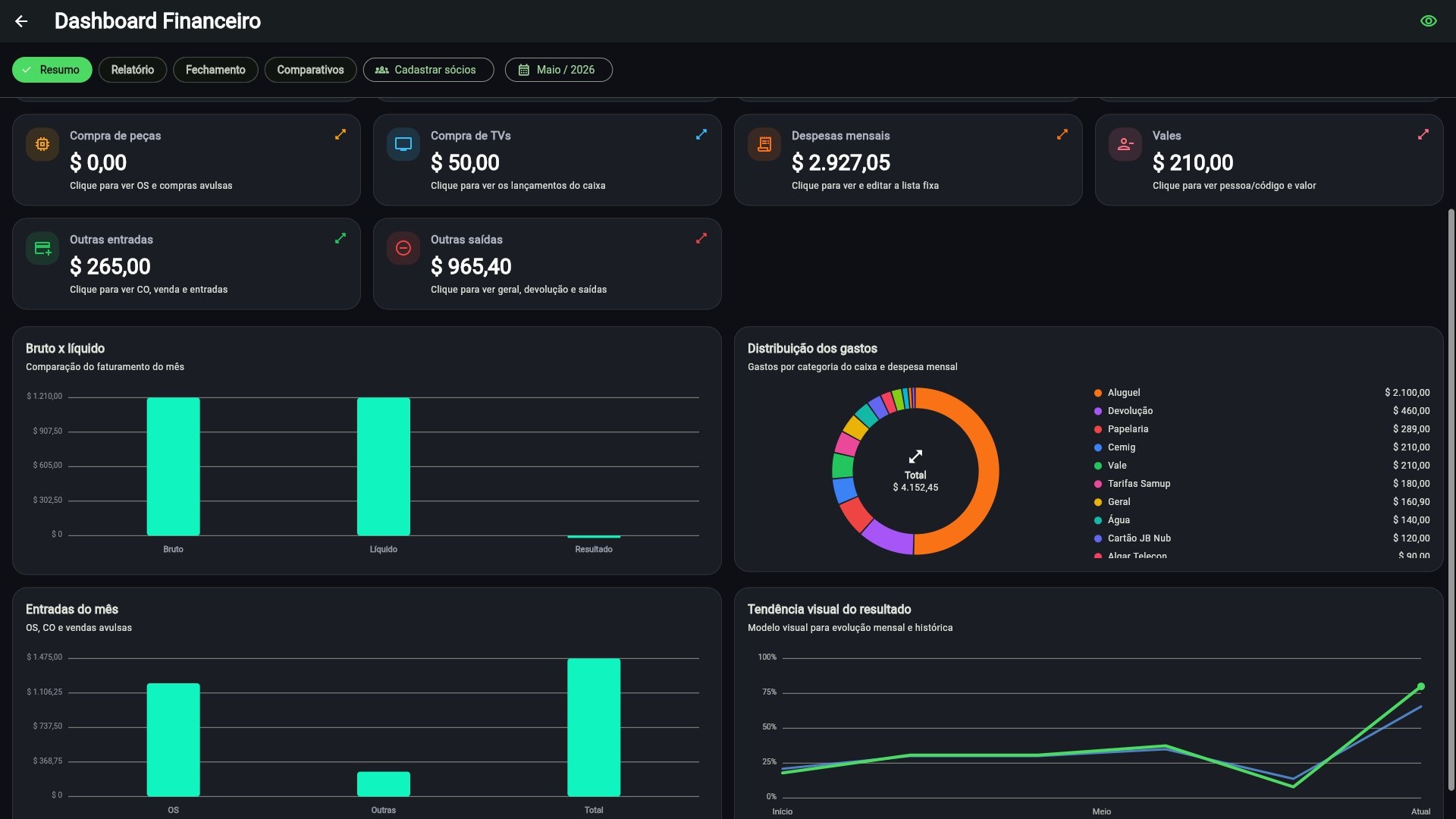Screen dimensions: 1456x819
Task: Open the Fechamento tab
Action: point(215,70)
